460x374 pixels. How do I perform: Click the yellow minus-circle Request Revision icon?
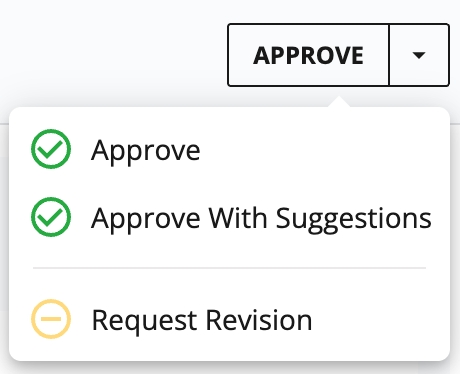[51, 319]
